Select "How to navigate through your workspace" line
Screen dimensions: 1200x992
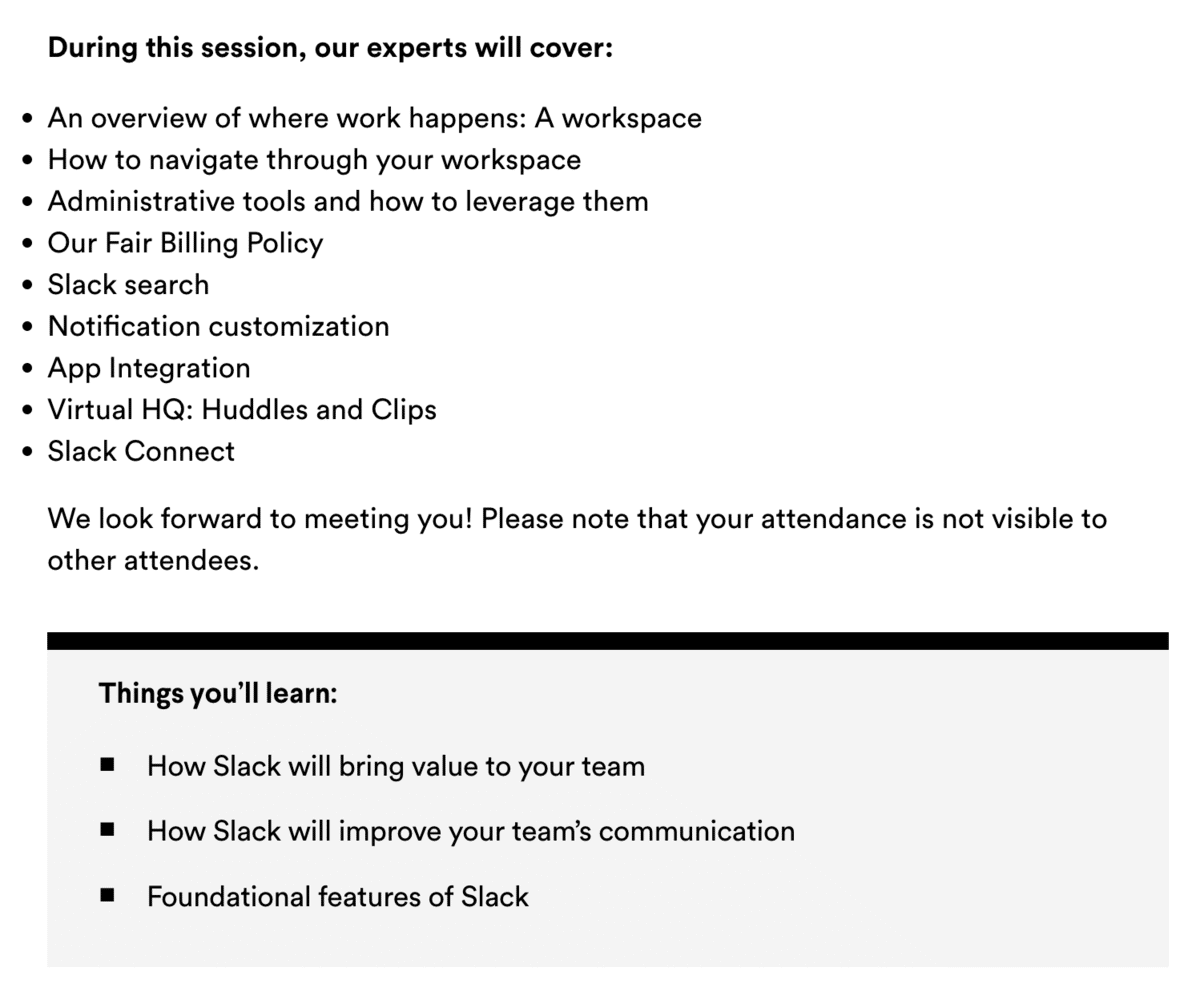[314, 160]
